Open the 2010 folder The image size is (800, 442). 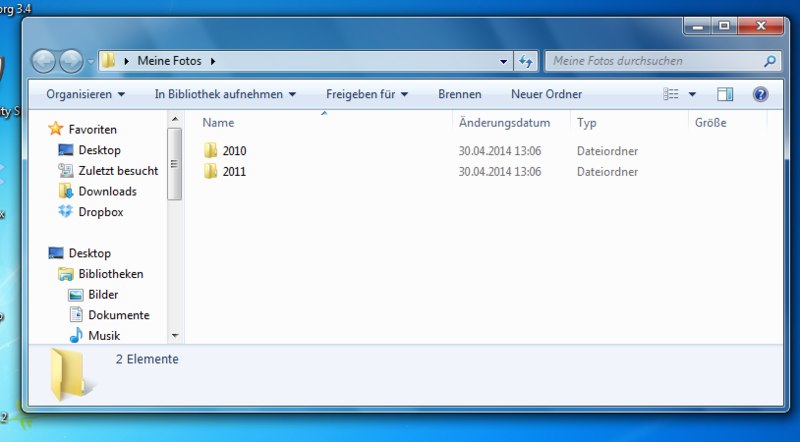234,151
